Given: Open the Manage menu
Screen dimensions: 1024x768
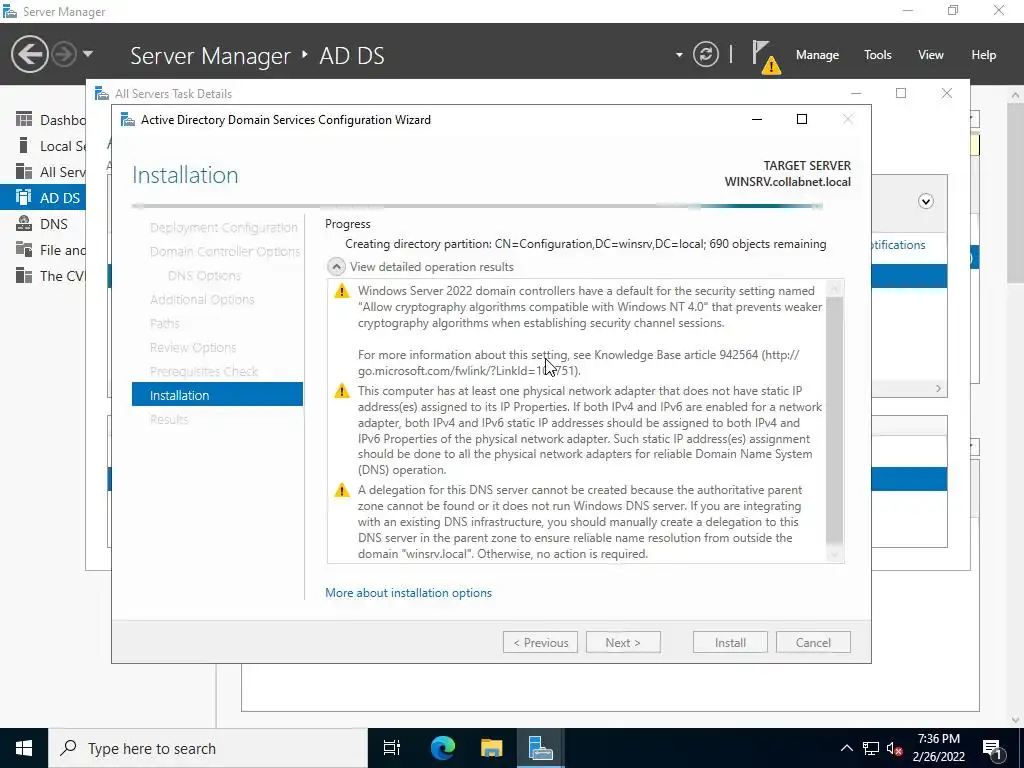Looking at the screenshot, I should pos(817,55).
